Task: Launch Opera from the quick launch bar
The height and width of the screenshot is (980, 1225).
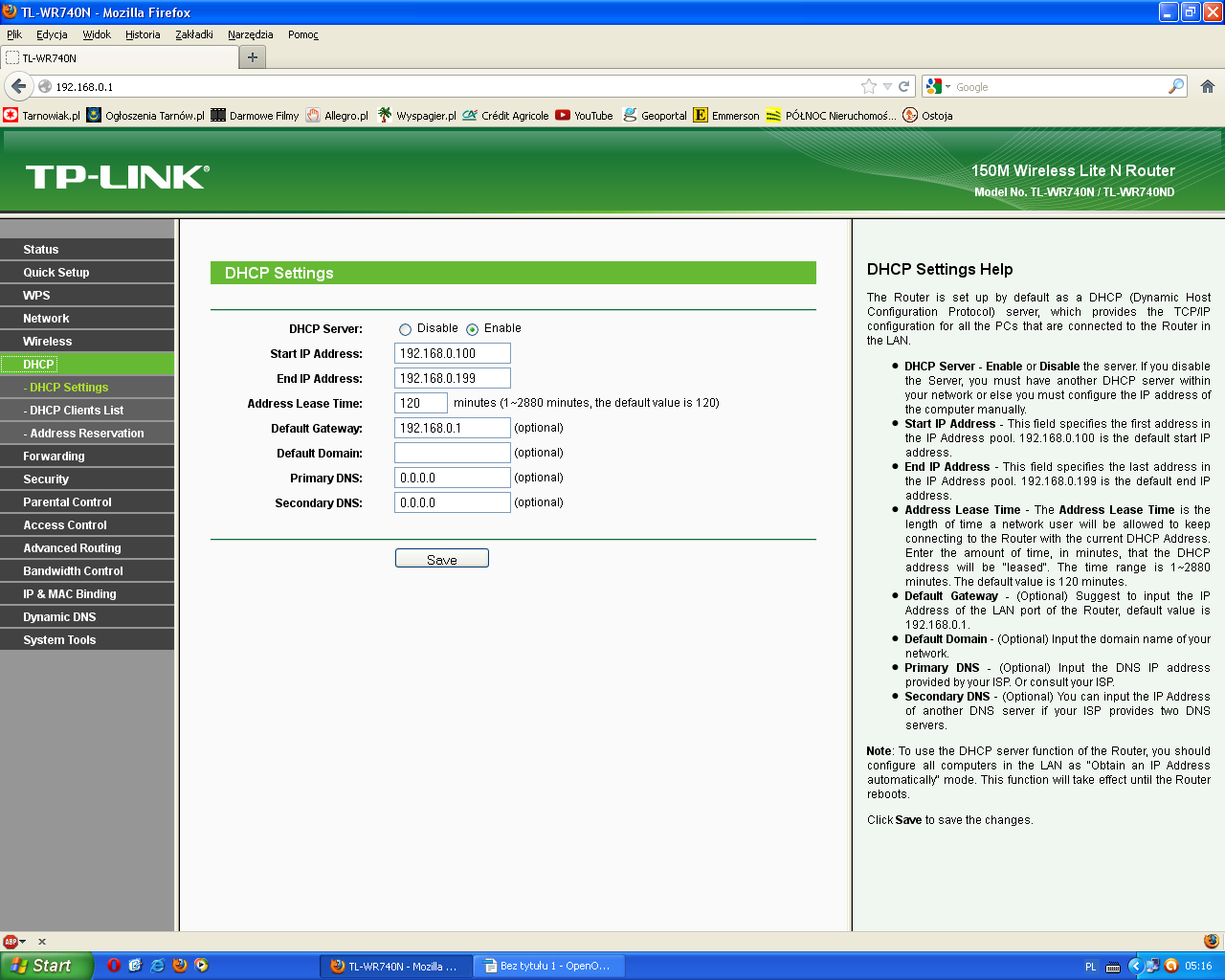Action: pos(113,966)
